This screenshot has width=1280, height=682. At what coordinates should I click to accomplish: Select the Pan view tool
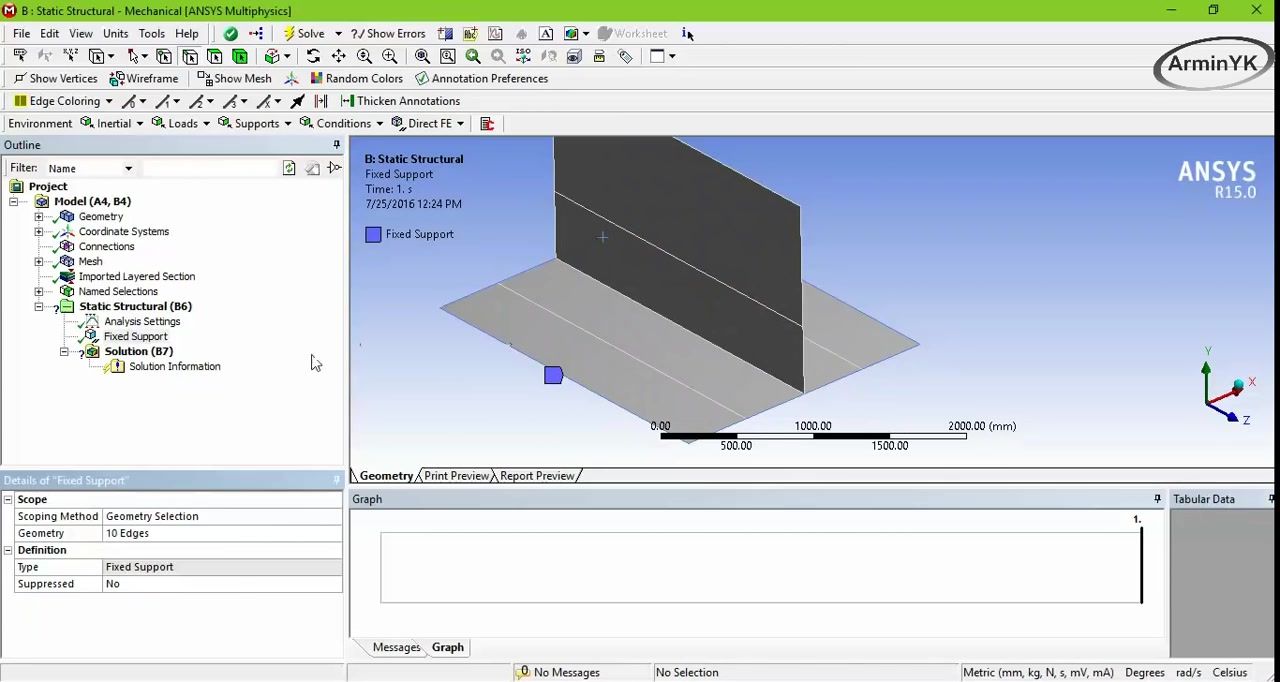[339, 56]
